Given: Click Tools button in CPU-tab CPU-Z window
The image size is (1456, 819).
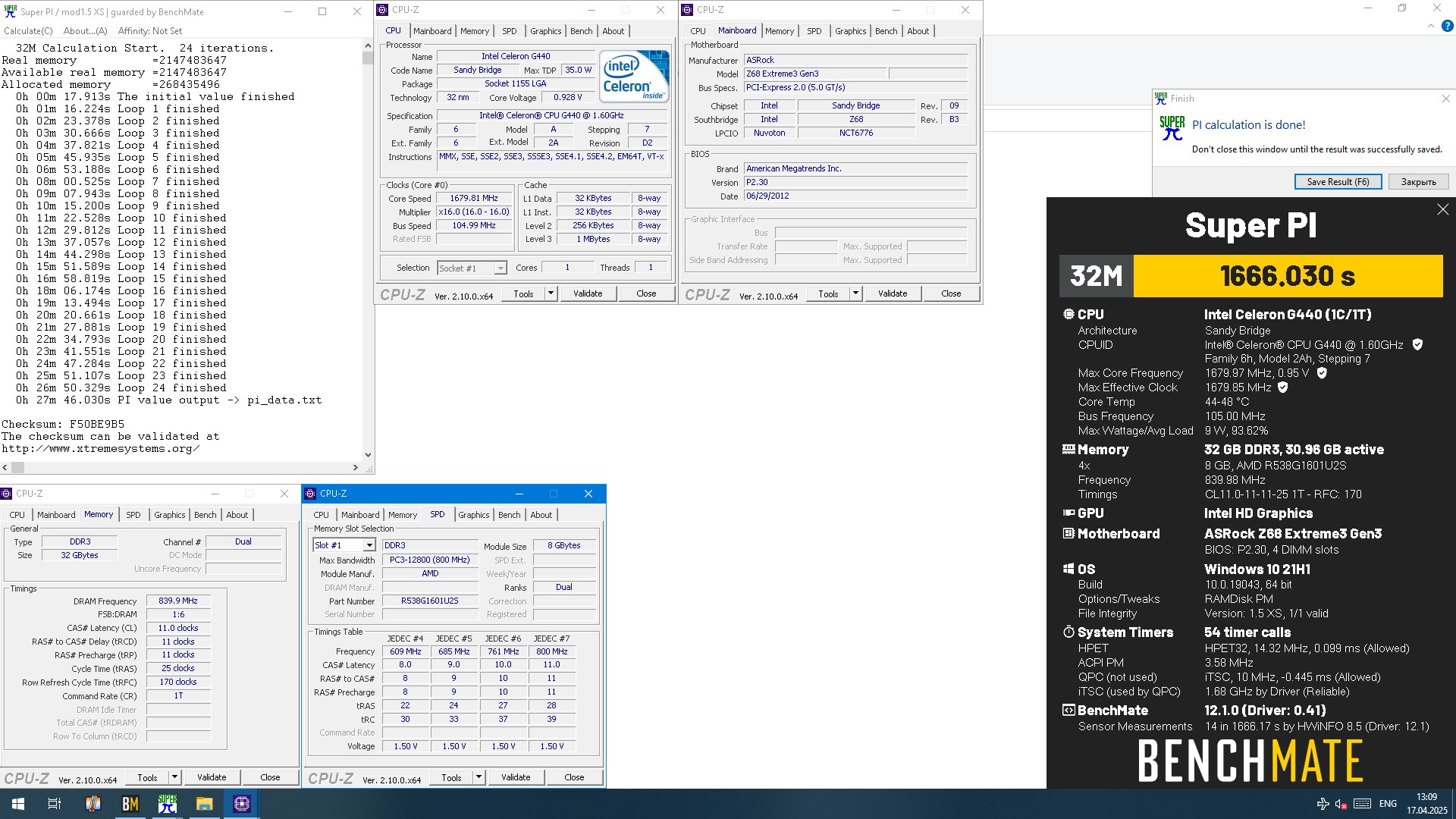Looking at the screenshot, I should click(x=523, y=293).
